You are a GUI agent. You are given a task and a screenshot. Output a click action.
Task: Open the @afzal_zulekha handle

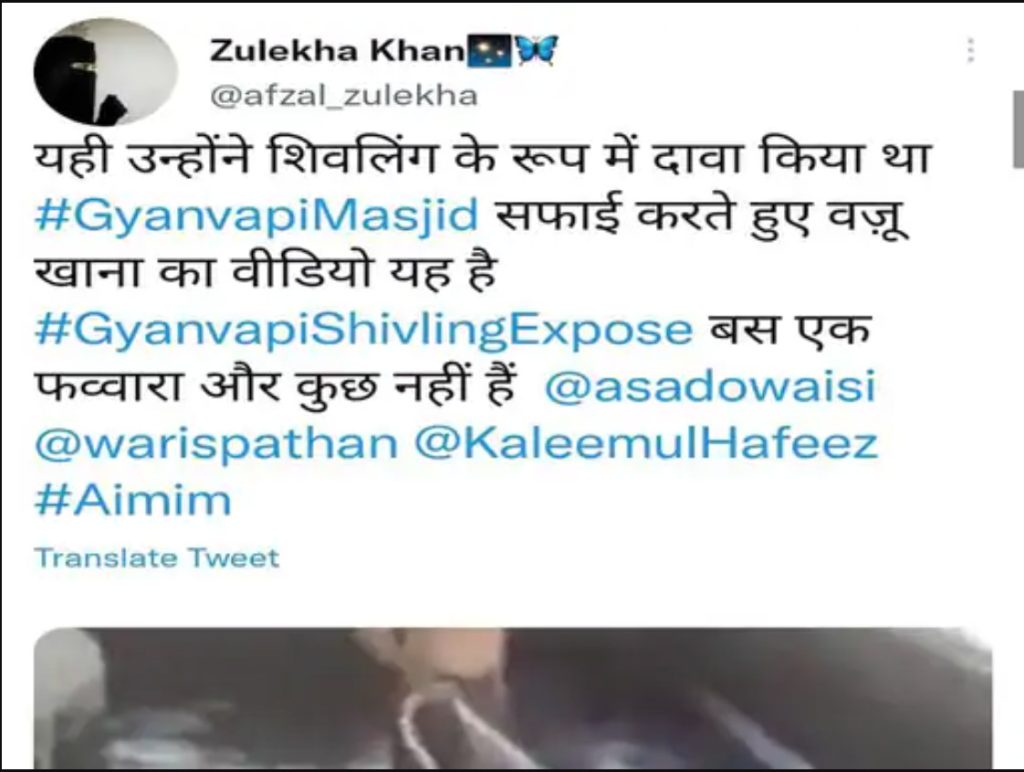point(344,96)
